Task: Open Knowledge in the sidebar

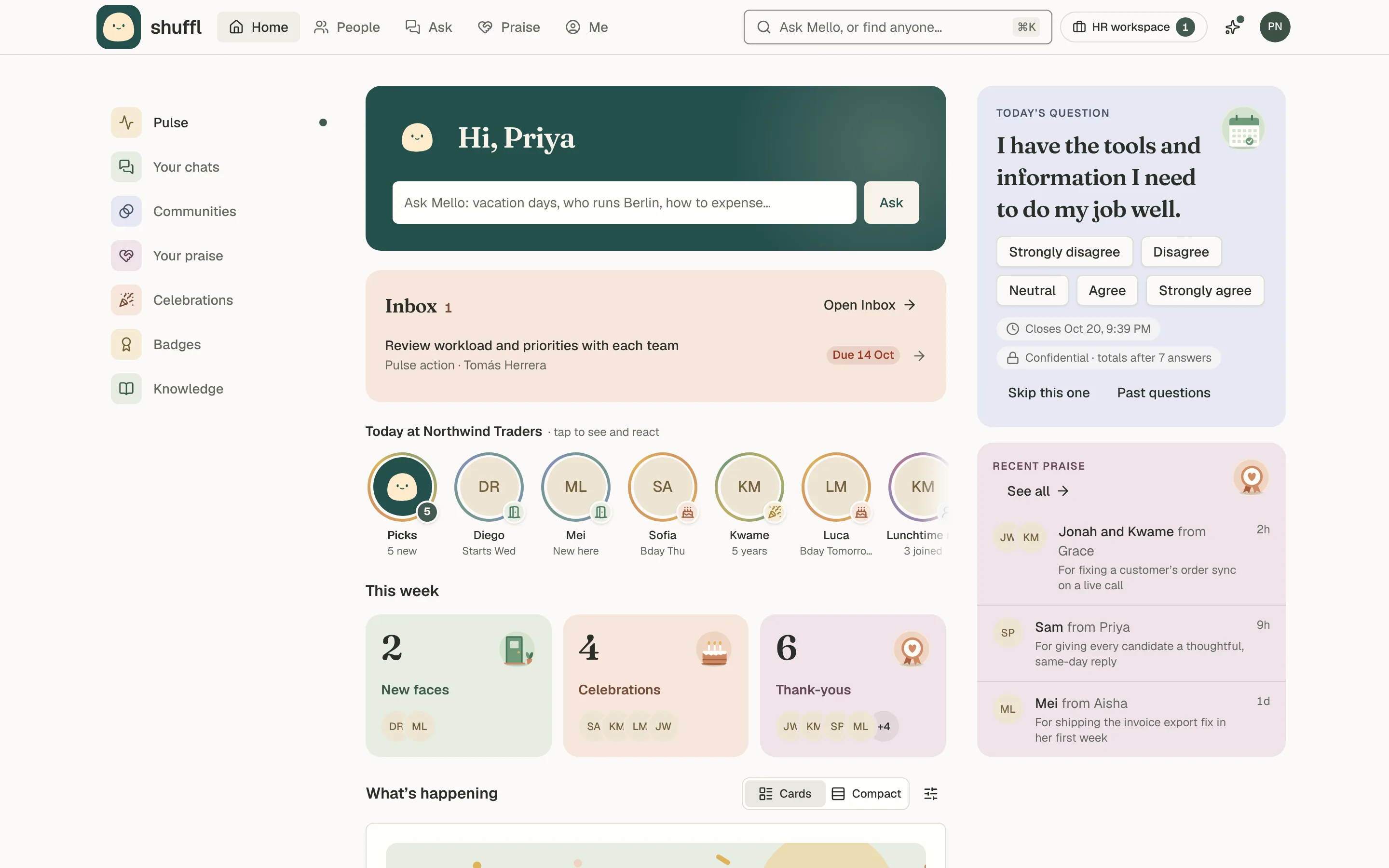Action: (219, 389)
